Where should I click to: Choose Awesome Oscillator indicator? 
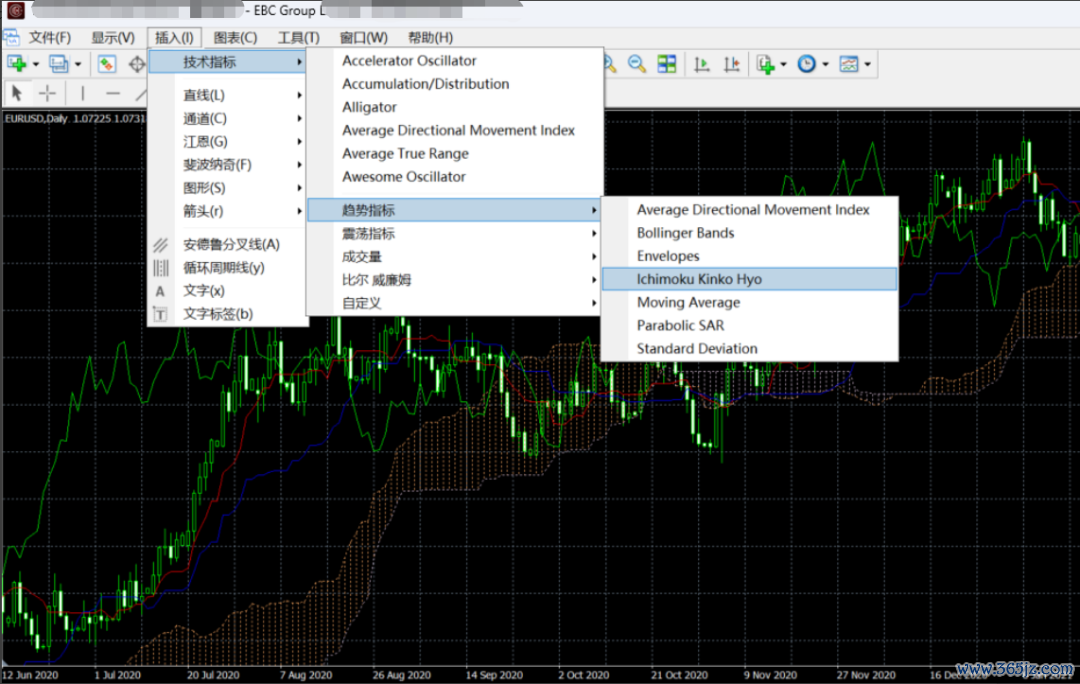[455, 176]
